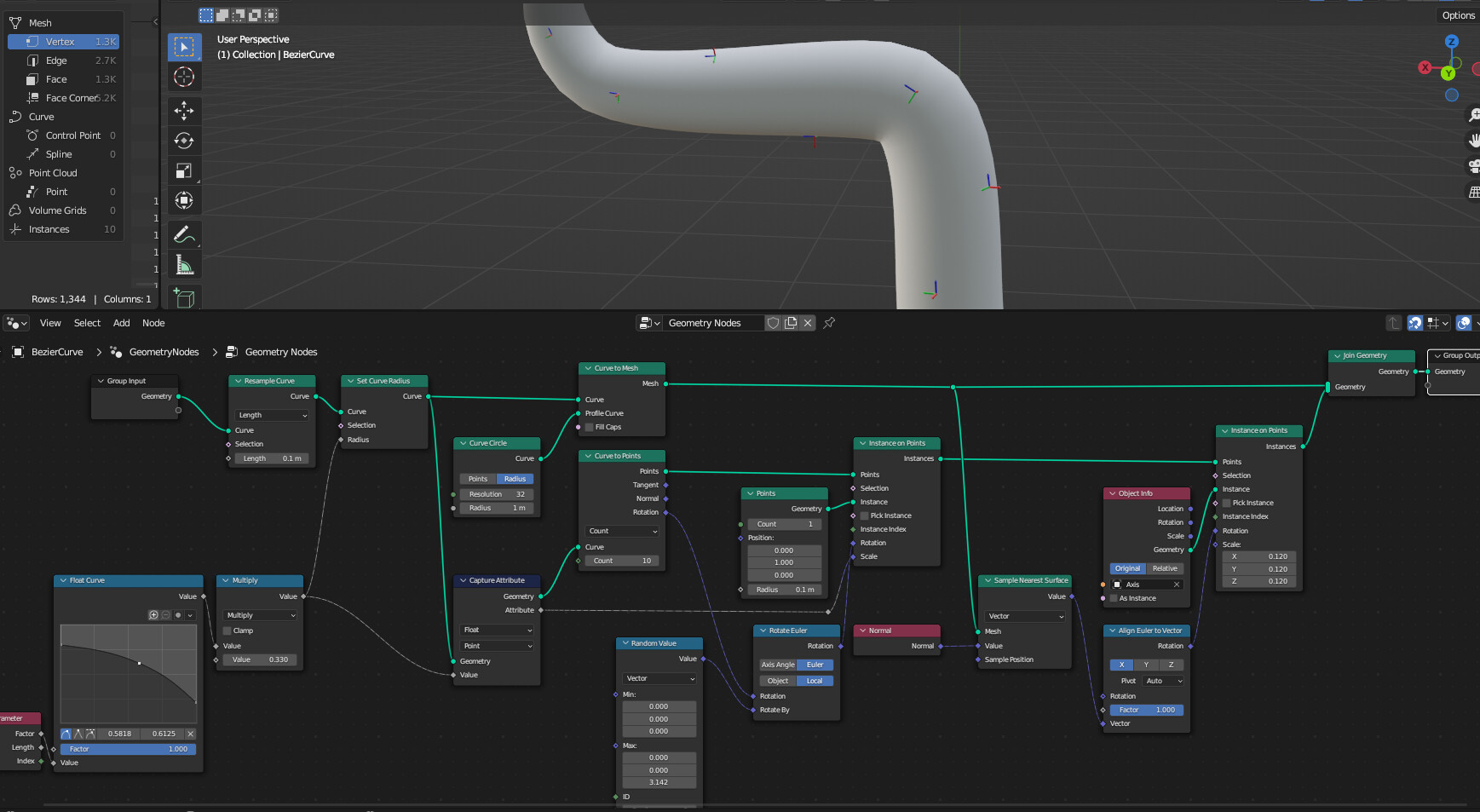This screenshot has height=812, width=1480.
Task: Select Y axis in Align Euler to Vector
Action: coord(1146,665)
